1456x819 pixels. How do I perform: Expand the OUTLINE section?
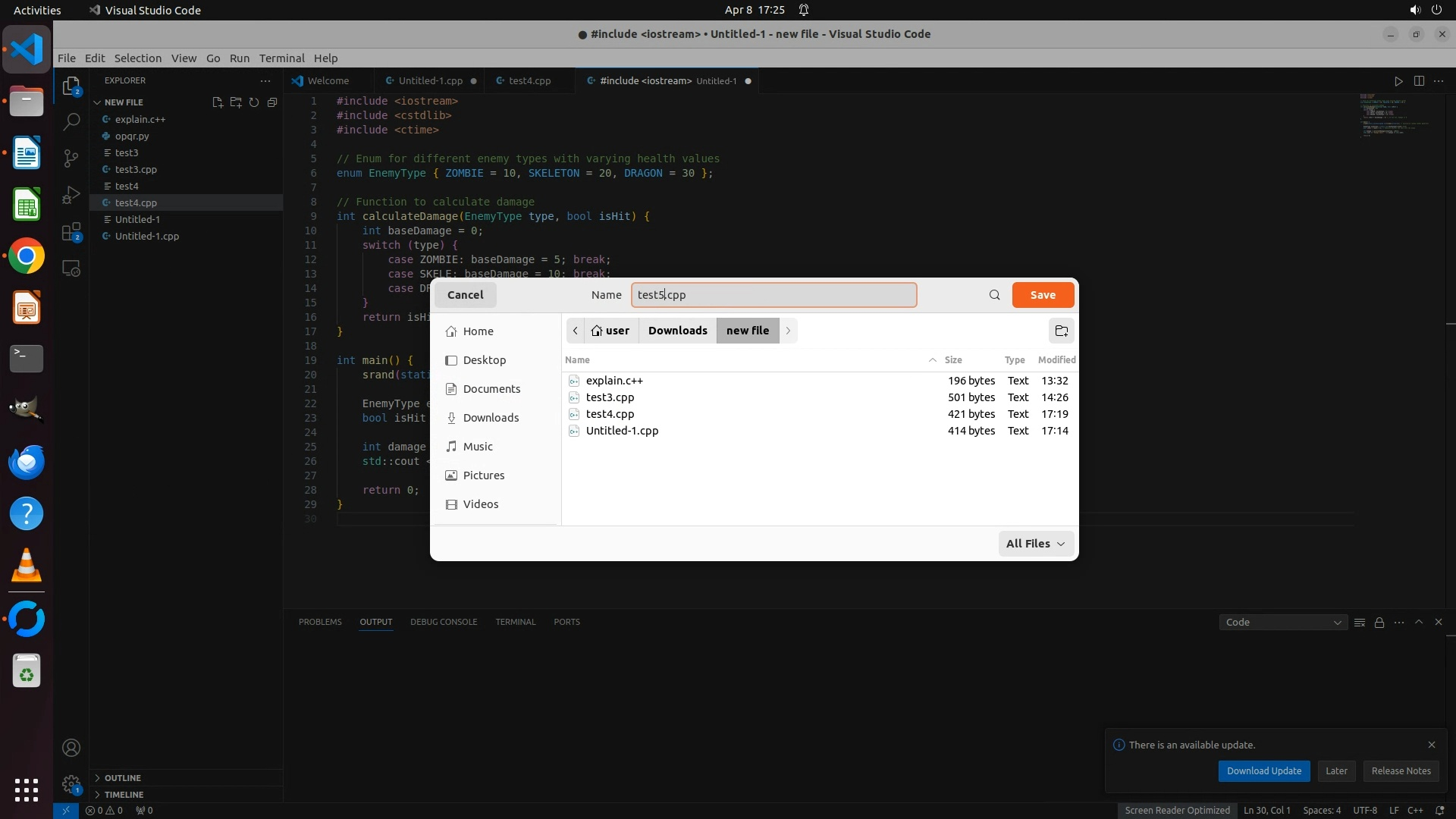click(x=123, y=778)
